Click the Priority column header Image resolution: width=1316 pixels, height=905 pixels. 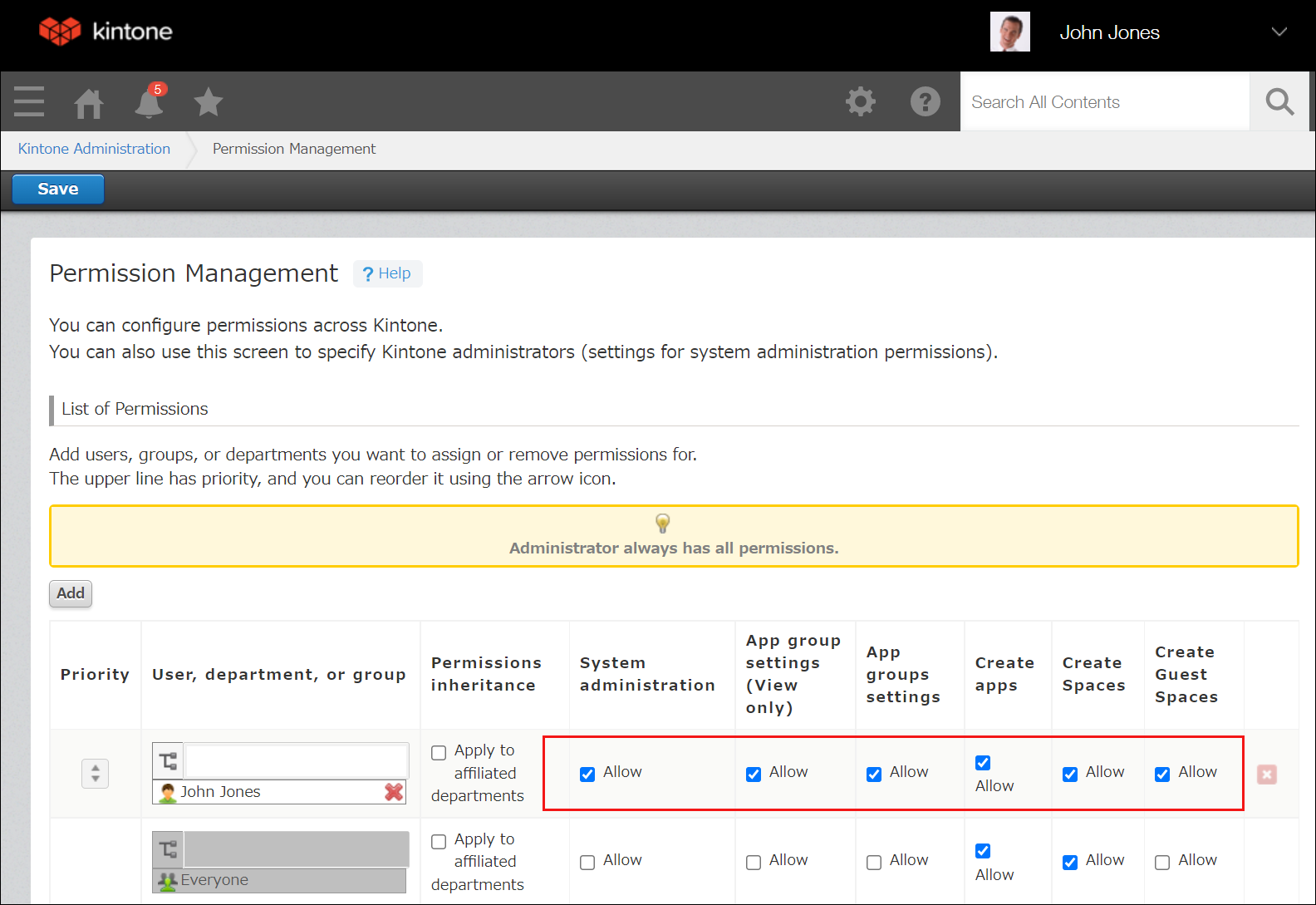(x=95, y=675)
